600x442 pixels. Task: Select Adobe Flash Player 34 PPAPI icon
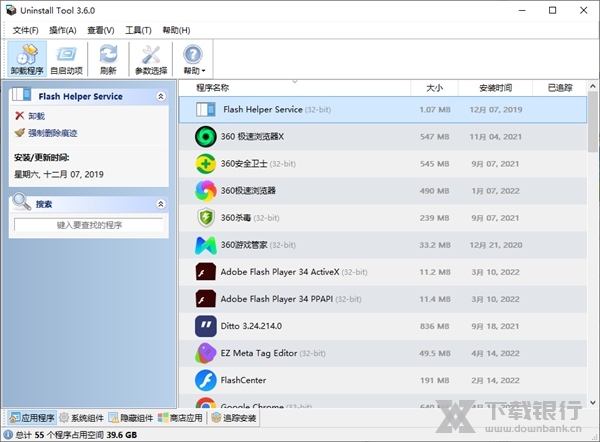coord(205,299)
